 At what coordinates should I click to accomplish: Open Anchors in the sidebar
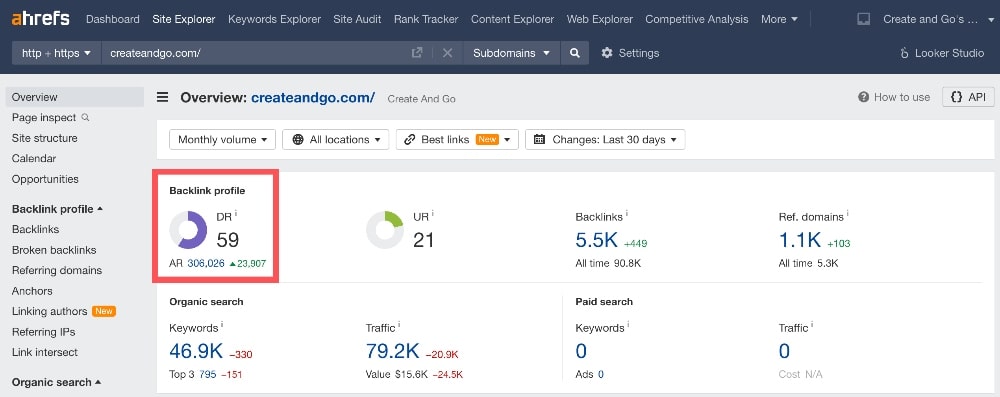click(x=32, y=290)
